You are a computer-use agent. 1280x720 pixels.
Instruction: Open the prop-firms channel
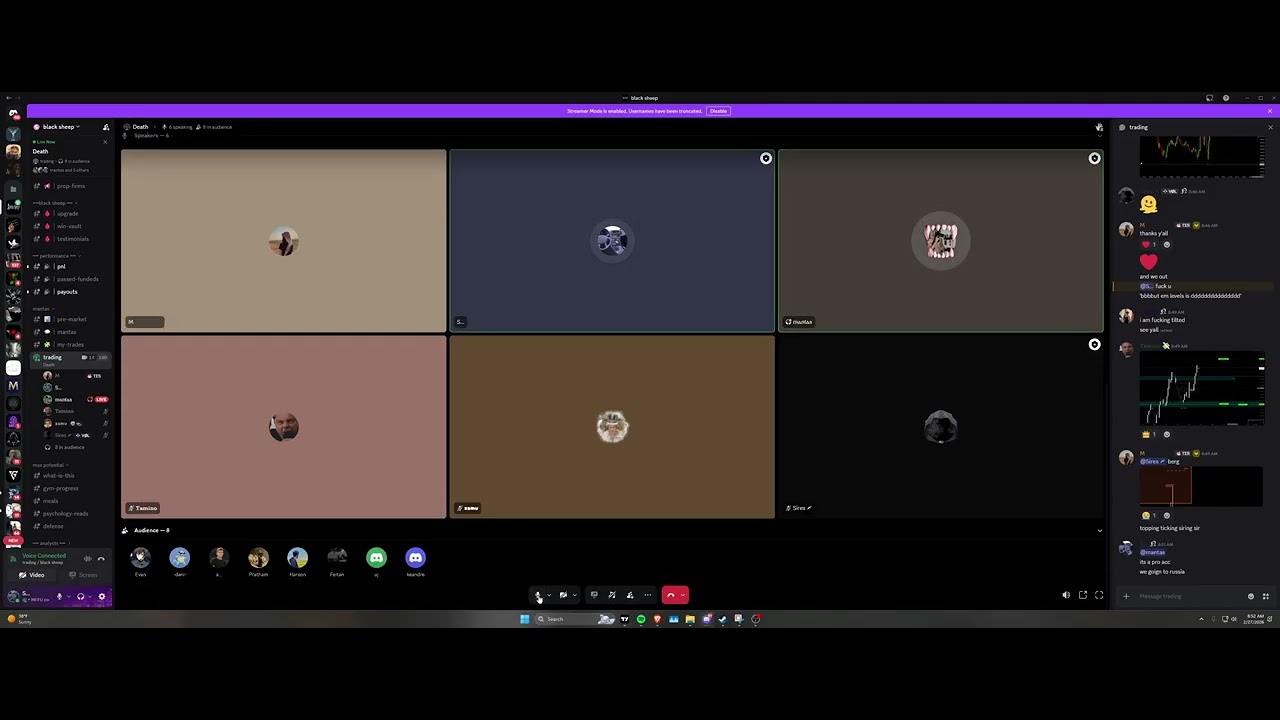pyautogui.click(x=70, y=186)
